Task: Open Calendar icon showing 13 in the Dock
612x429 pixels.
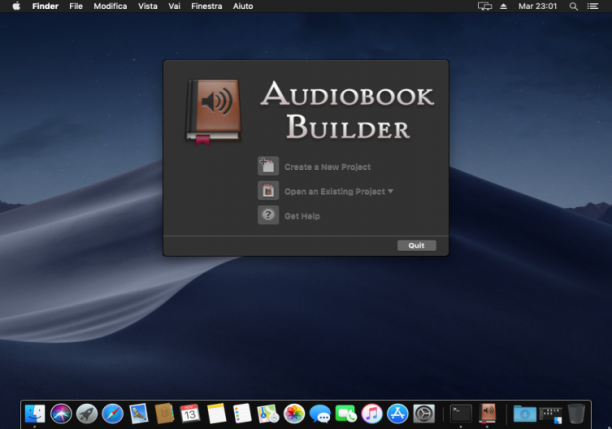Action: 190,413
